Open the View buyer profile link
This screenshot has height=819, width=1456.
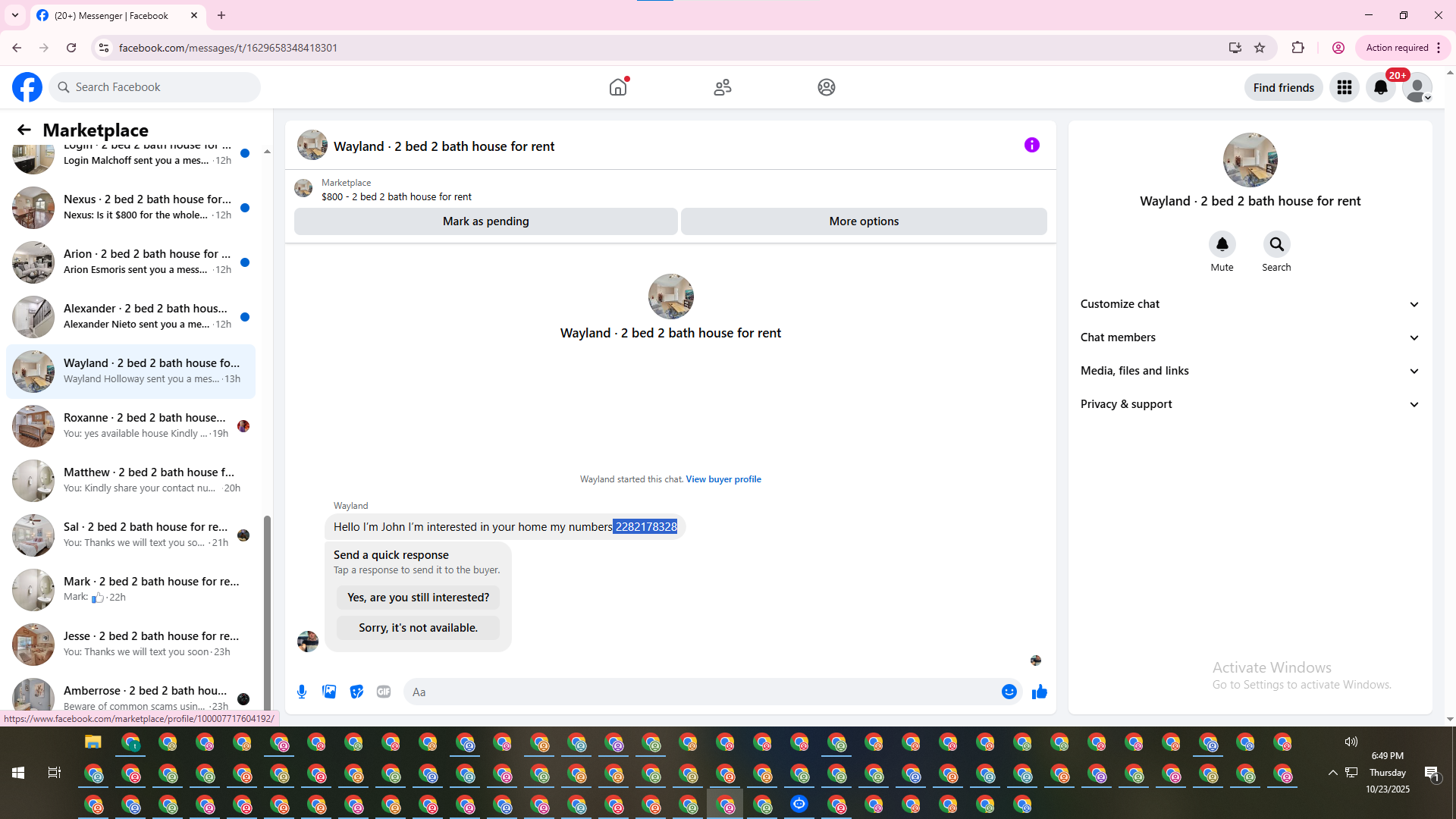[x=723, y=479]
